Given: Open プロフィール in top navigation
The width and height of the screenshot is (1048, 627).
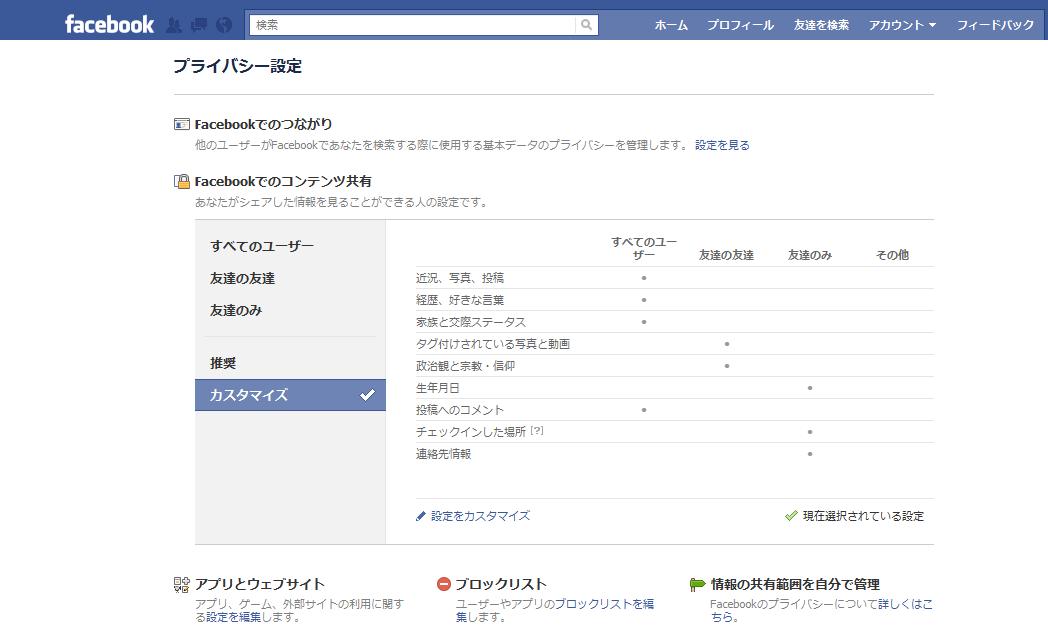Looking at the screenshot, I should [741, 25].
